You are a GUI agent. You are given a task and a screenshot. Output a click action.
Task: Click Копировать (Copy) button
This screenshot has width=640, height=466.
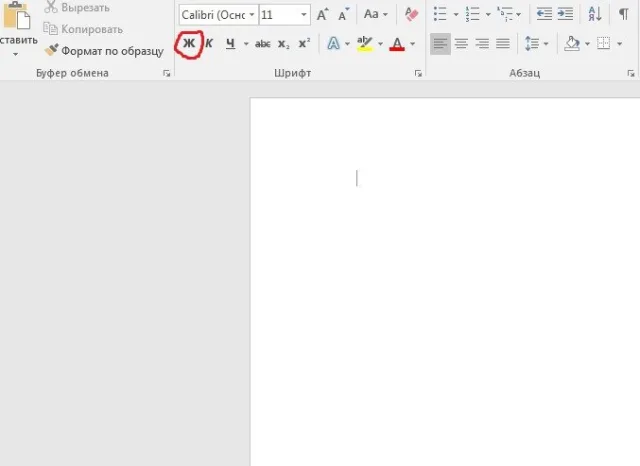click(83, 29)
